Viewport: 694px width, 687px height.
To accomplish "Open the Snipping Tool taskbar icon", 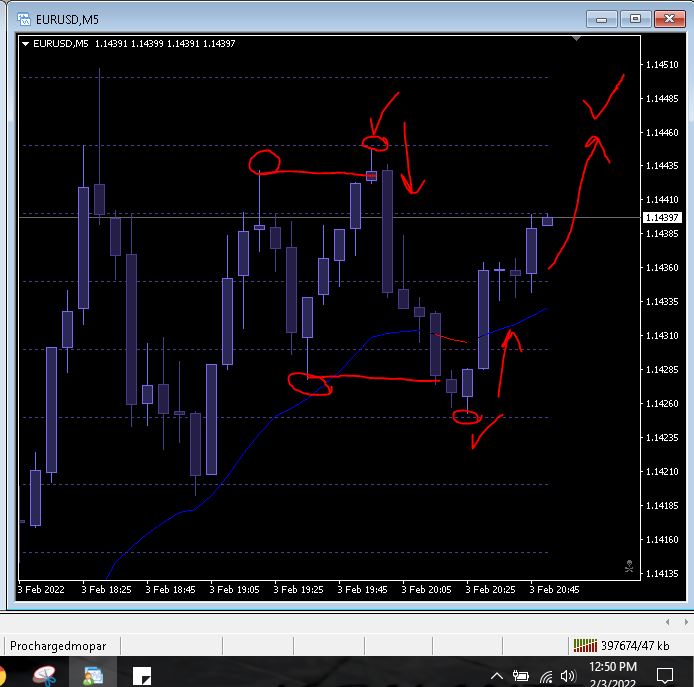I will coord(44,675).
